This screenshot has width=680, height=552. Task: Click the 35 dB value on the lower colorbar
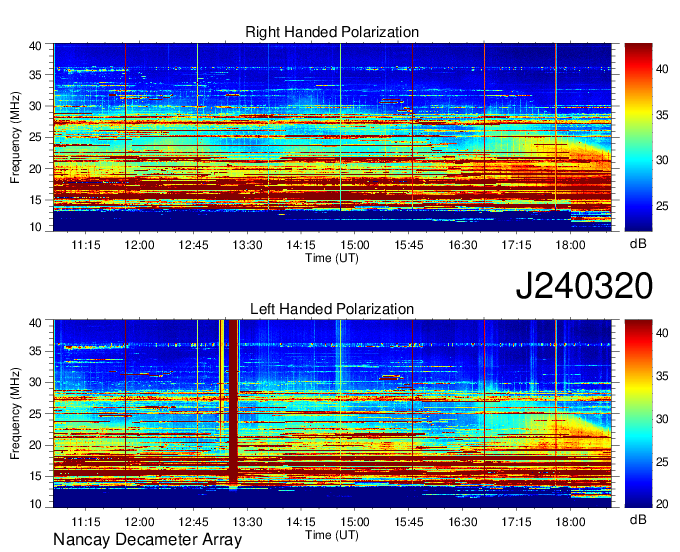(x=662, y=376)
